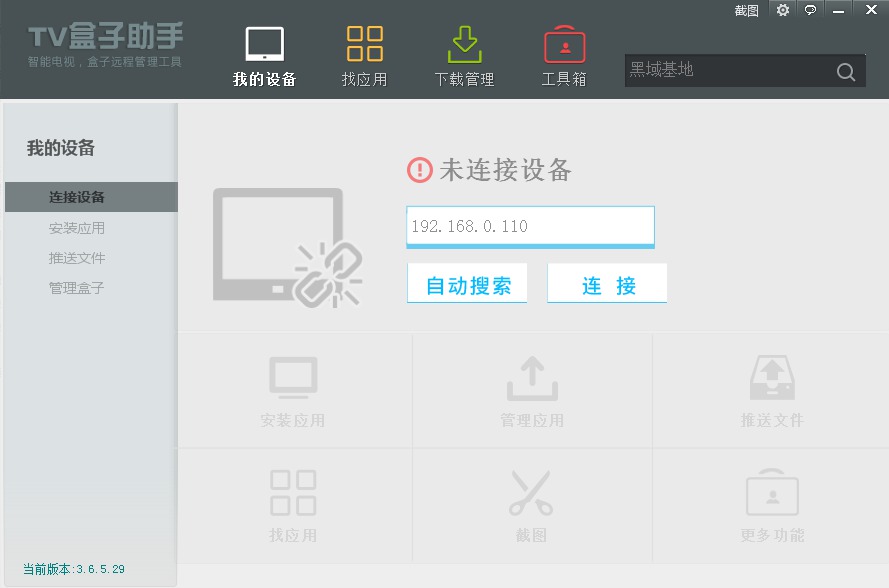Click the 推送文件 tray icon tile
The height and width of the screenshot is (588, 889).
[x=772, y=391]
